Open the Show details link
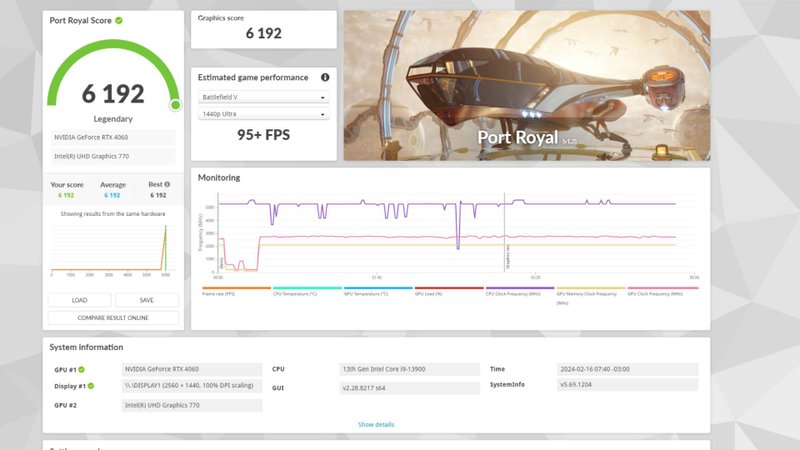This screenshot has height=450, width=800. 376,424
